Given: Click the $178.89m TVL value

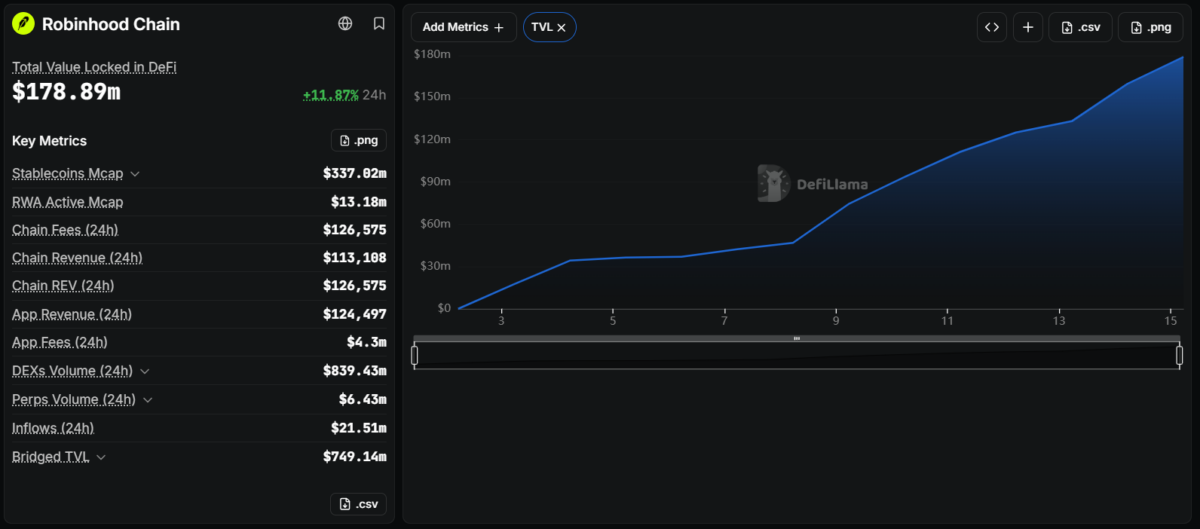Looking at the screenshot, I should (66, 93).
